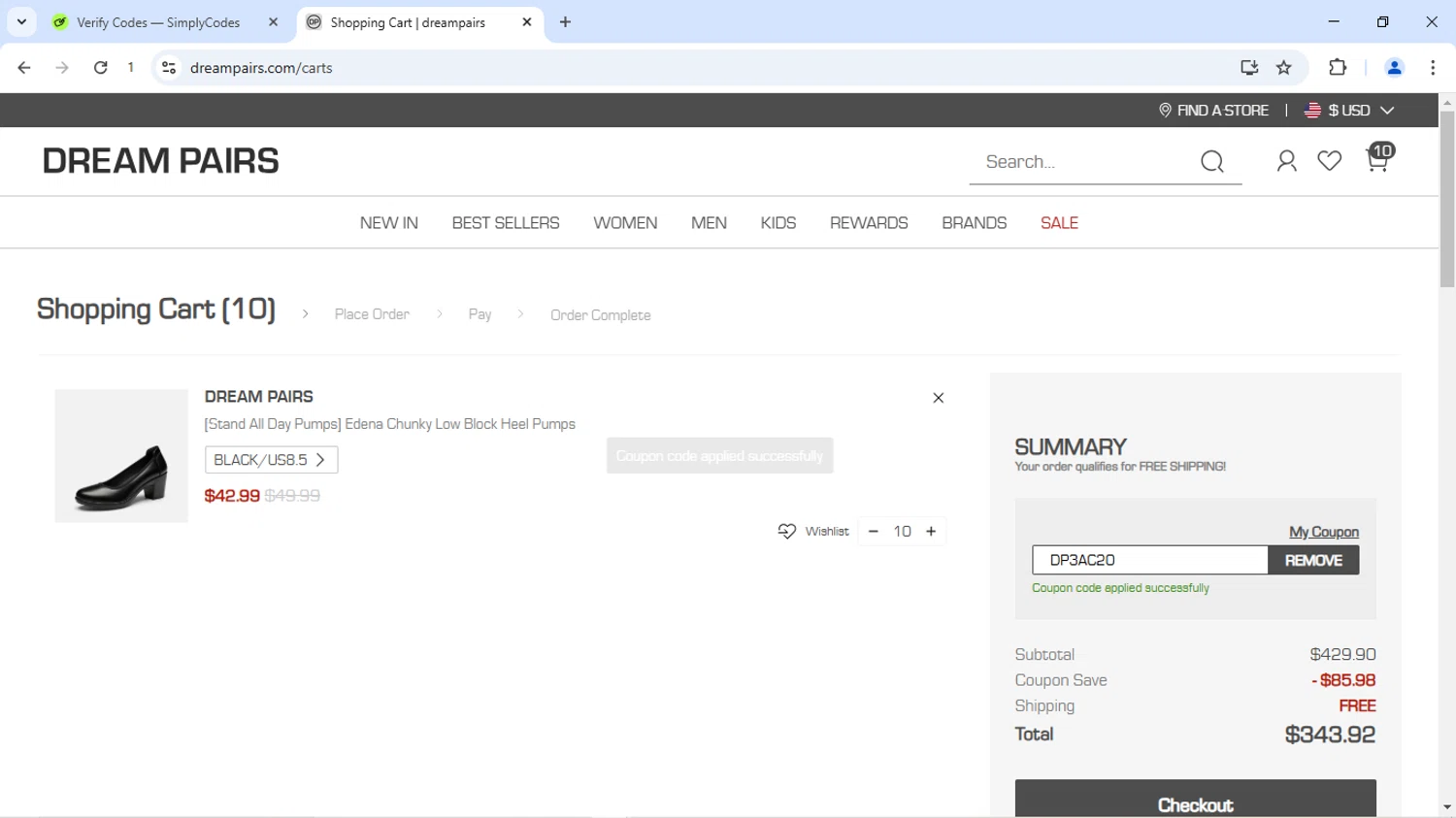Open the tab search dropdown arrow

(x=21, y=22)
